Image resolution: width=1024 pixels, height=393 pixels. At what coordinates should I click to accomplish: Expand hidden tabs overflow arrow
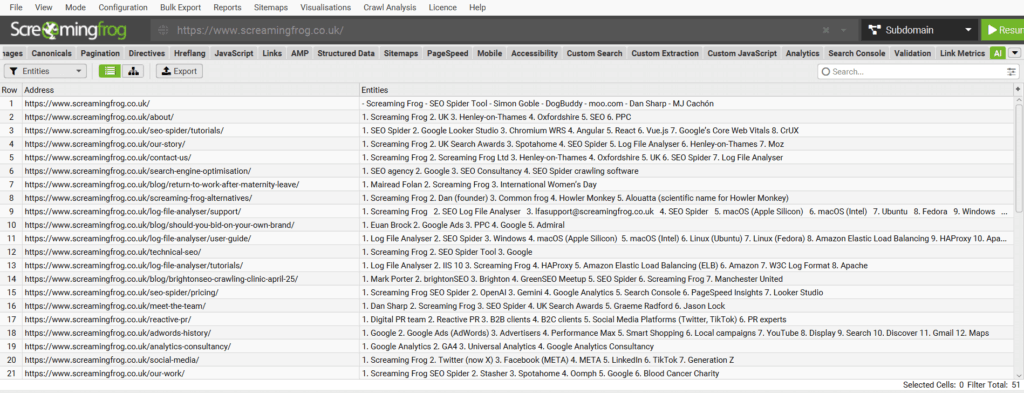coord(1015,54)
